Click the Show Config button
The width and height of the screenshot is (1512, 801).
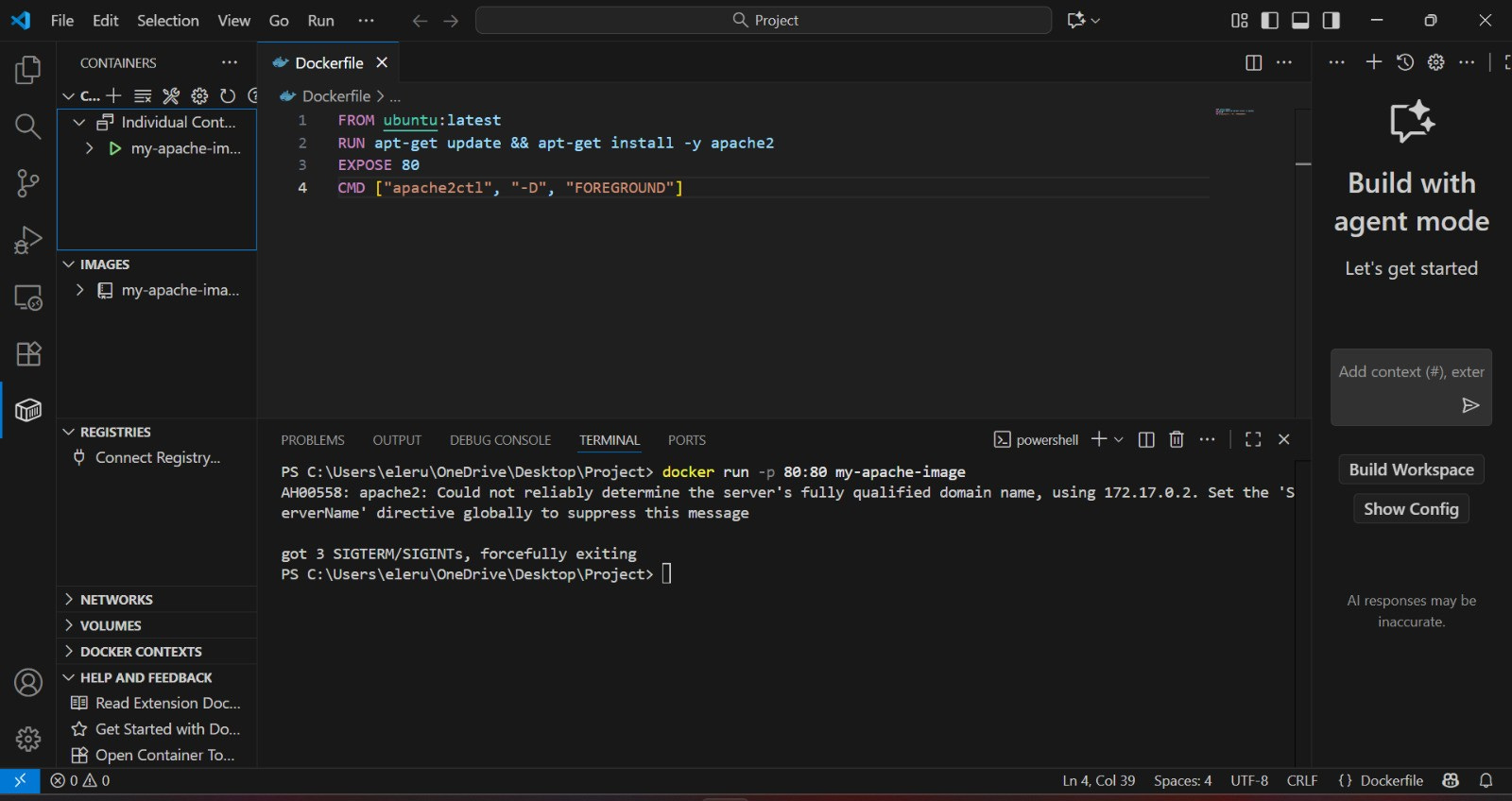[1410, 509]
